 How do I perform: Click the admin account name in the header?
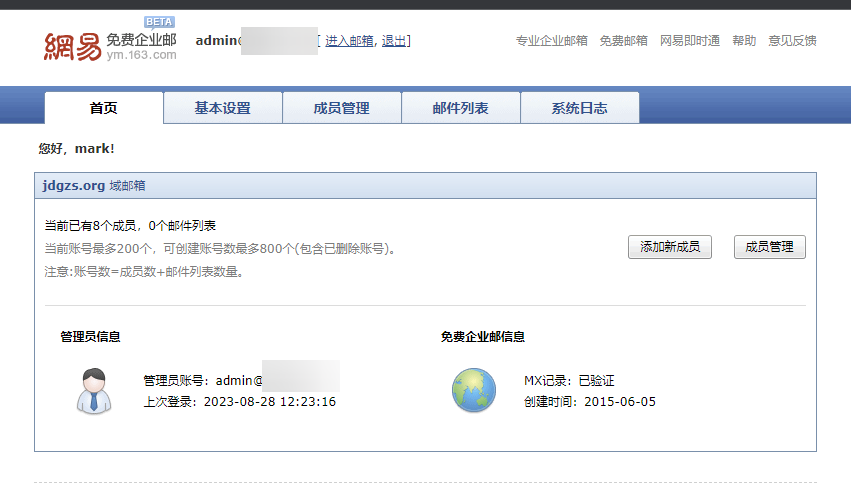[218, 41]
